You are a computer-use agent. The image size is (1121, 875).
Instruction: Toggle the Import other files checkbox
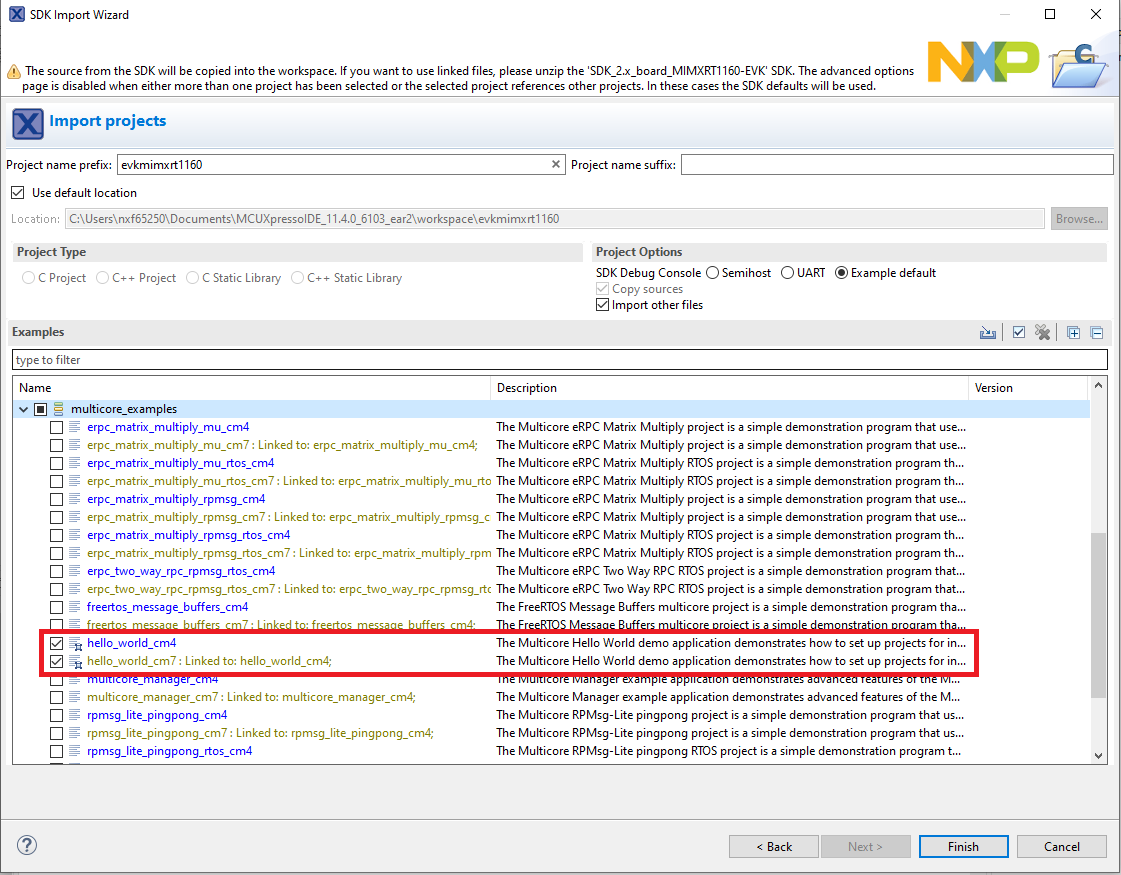point(602,305)
